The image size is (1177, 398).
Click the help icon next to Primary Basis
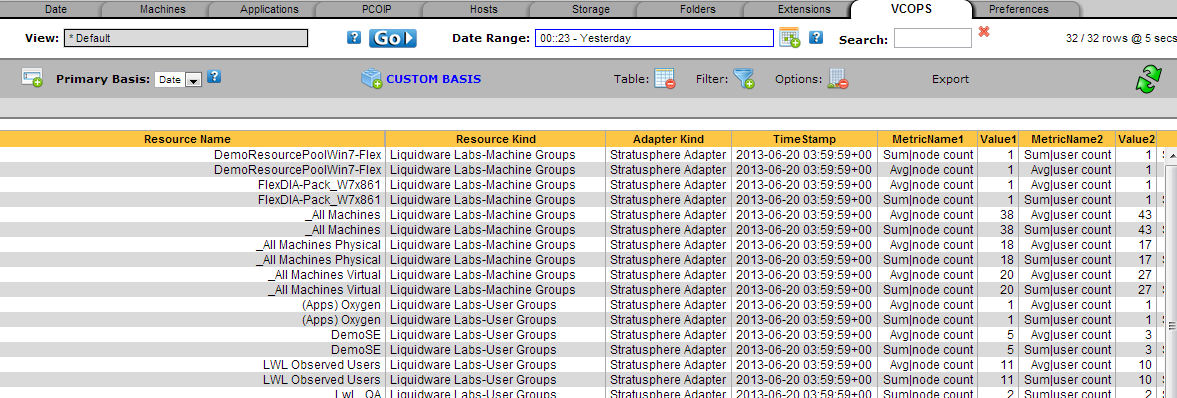pos(214,77)
